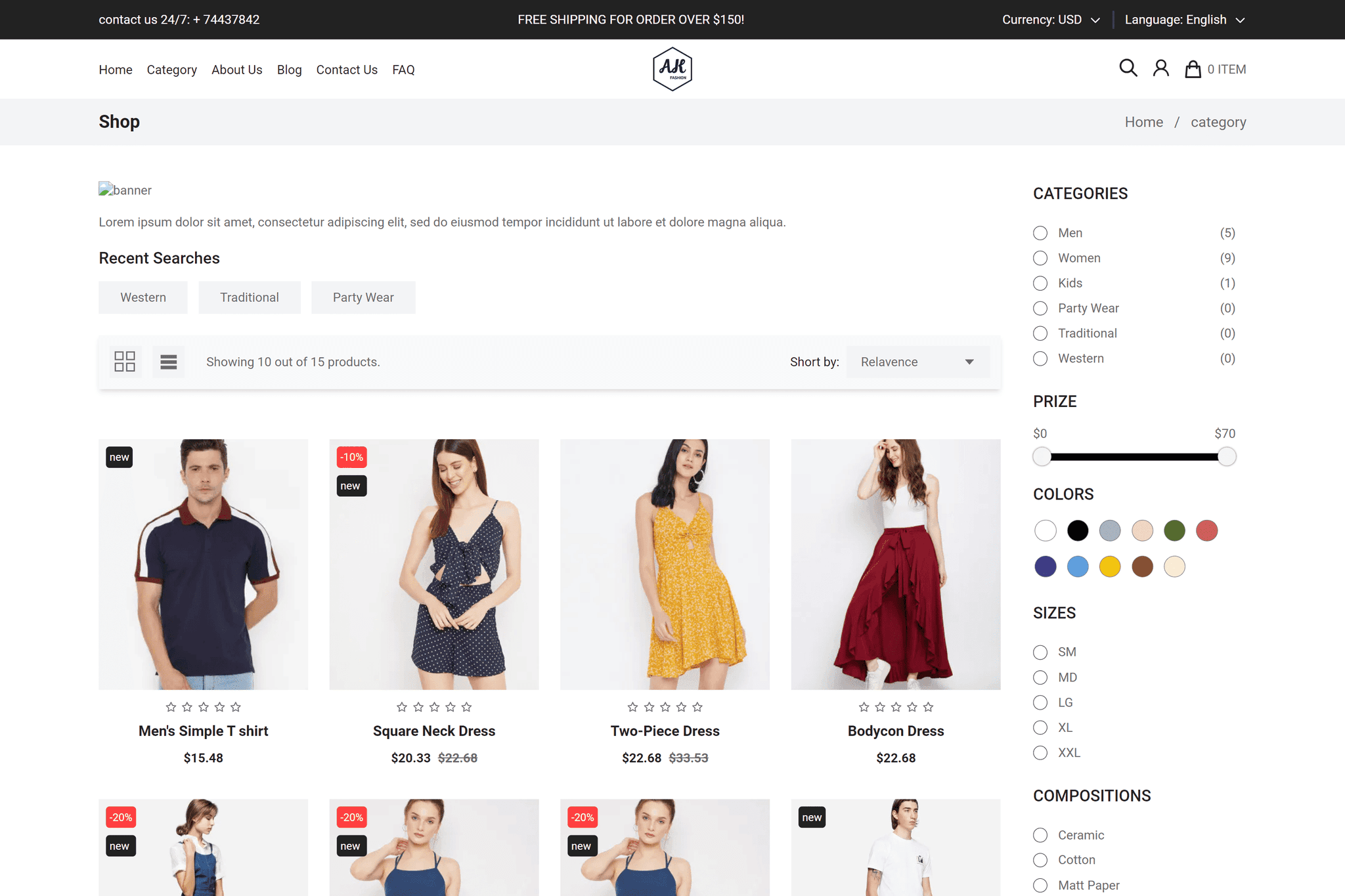This screenshot has height=896, width=1345.
Task: Open the search magnifier icon
Action: point(1128,68)
